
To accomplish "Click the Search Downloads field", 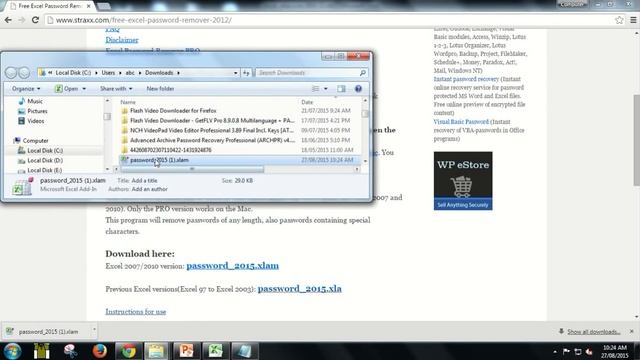I will click(x=310, y=73).
